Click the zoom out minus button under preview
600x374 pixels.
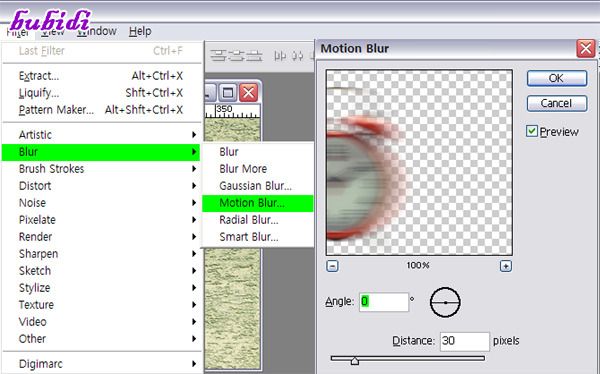click(x=332, y=266)
